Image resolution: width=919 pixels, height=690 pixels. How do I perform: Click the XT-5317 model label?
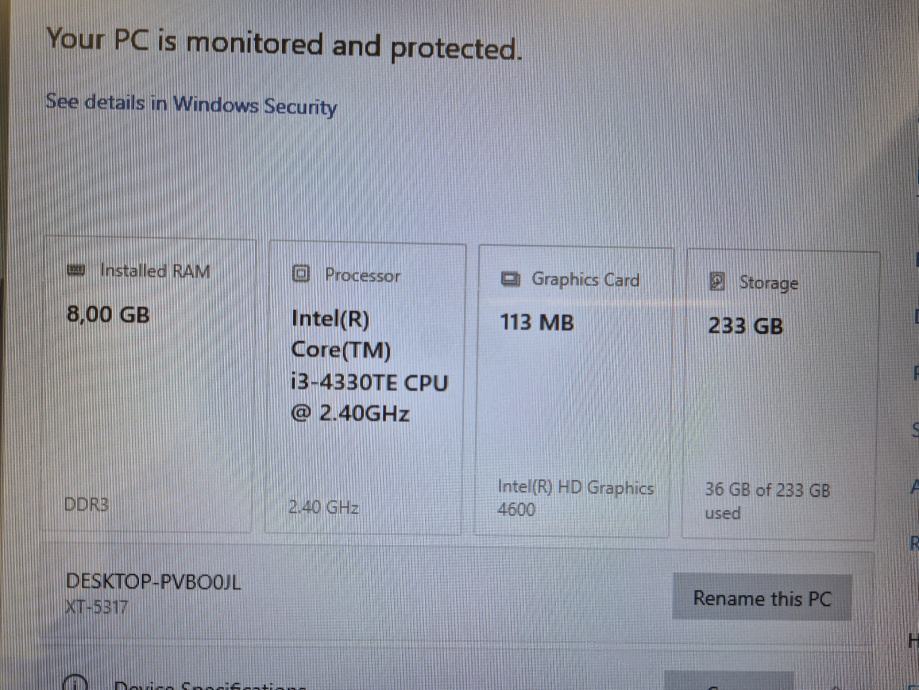coord(97,607)
